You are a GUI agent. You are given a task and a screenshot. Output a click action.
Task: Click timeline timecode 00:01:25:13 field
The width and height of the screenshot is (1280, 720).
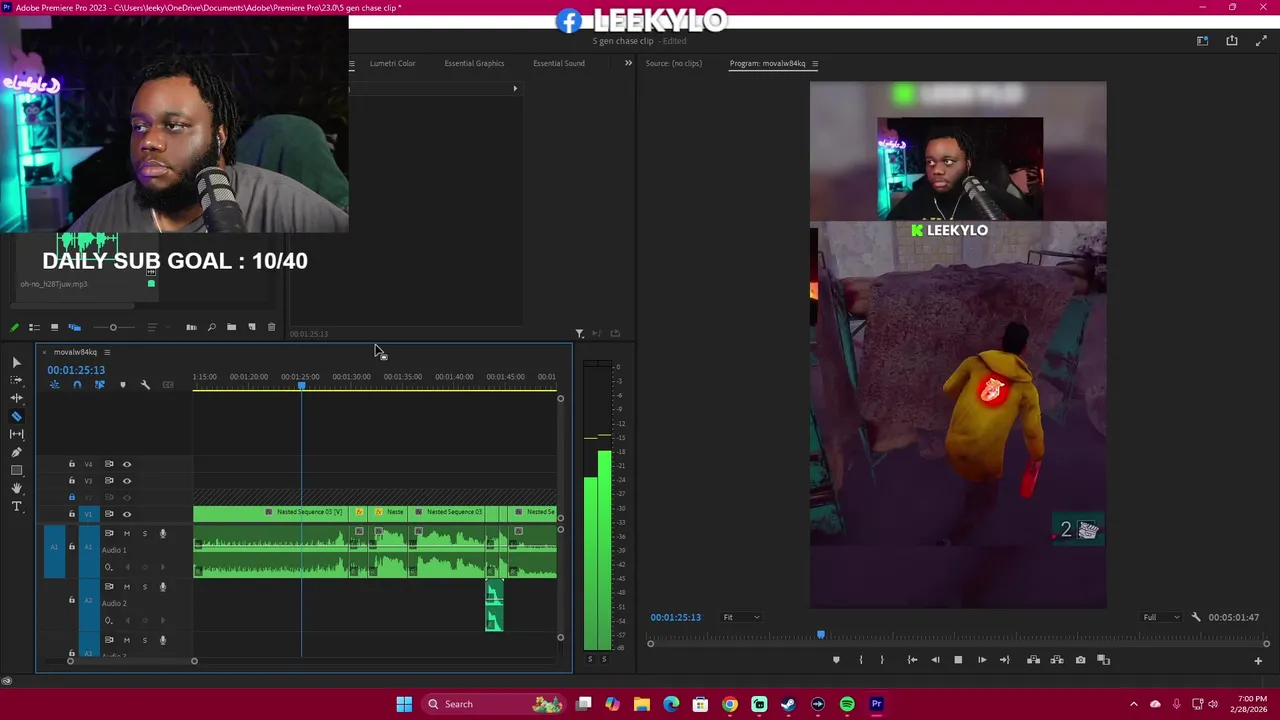click(x=76, y=370)
